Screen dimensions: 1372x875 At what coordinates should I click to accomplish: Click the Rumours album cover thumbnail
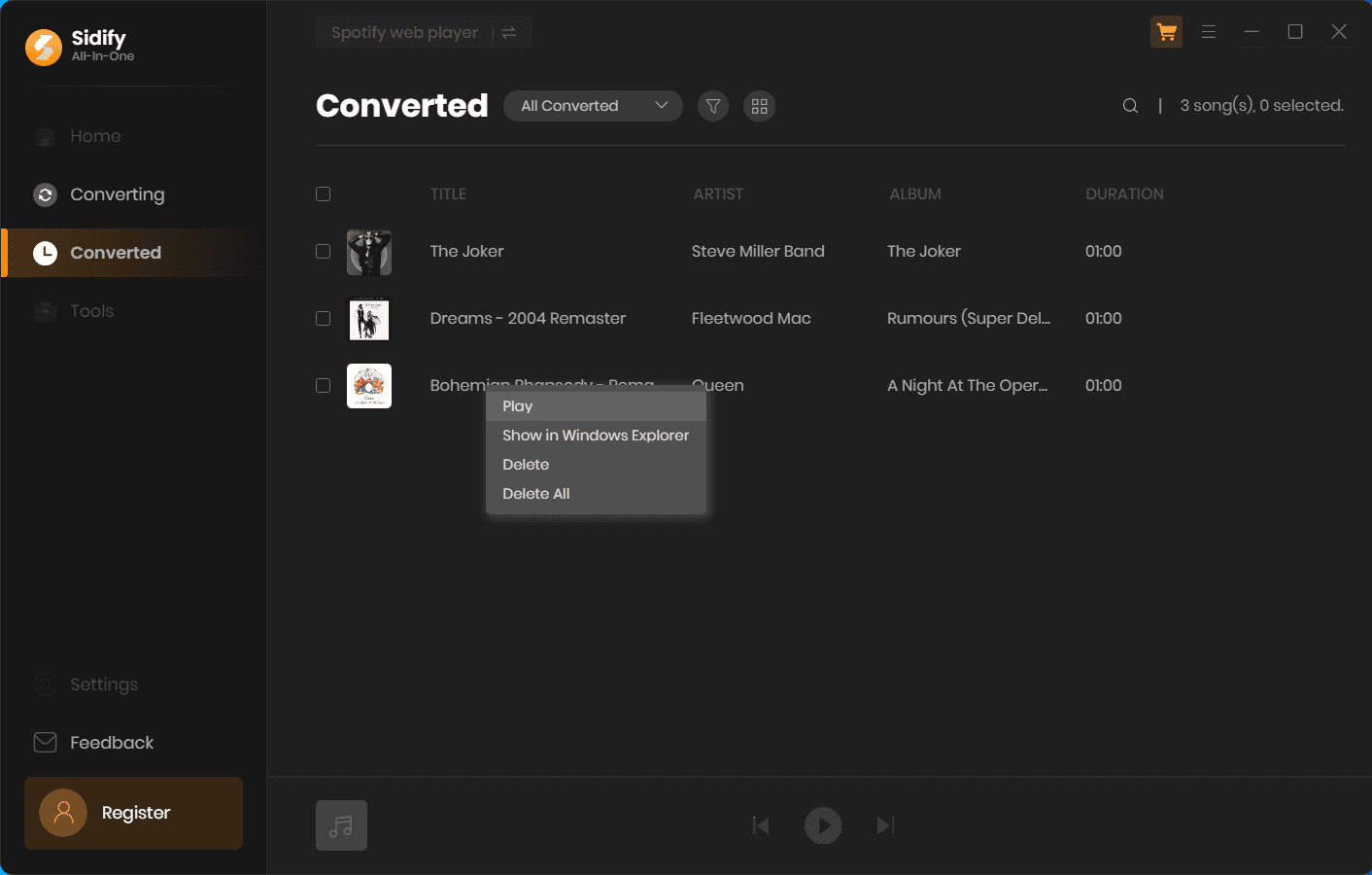(x=369, y=319)
